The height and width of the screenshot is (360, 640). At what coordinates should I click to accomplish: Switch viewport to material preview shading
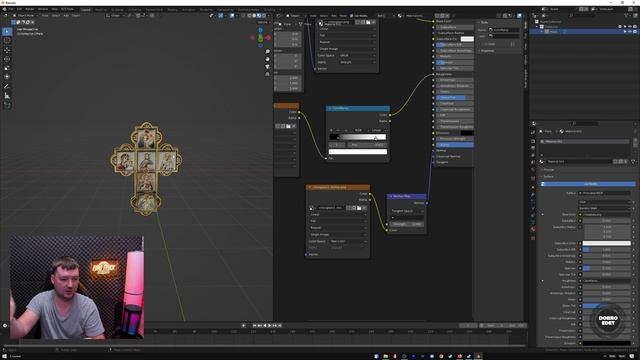pyautogui.click(x=259, y=16)
